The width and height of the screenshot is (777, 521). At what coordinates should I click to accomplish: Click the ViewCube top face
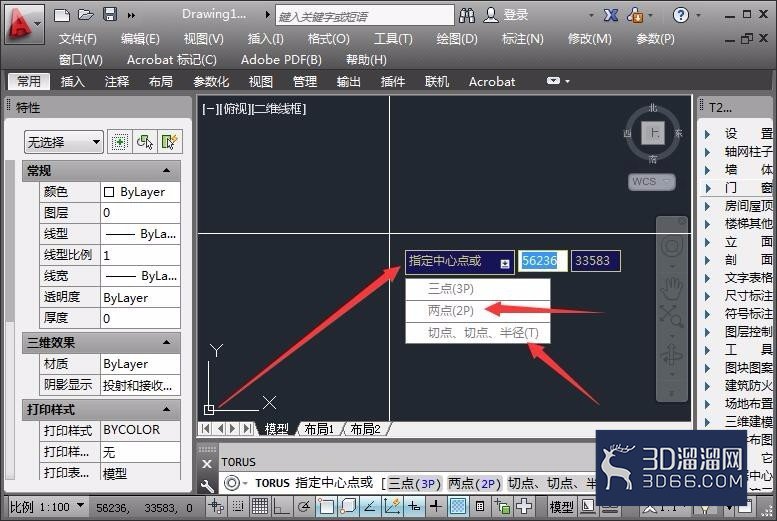tap(653, 133)
